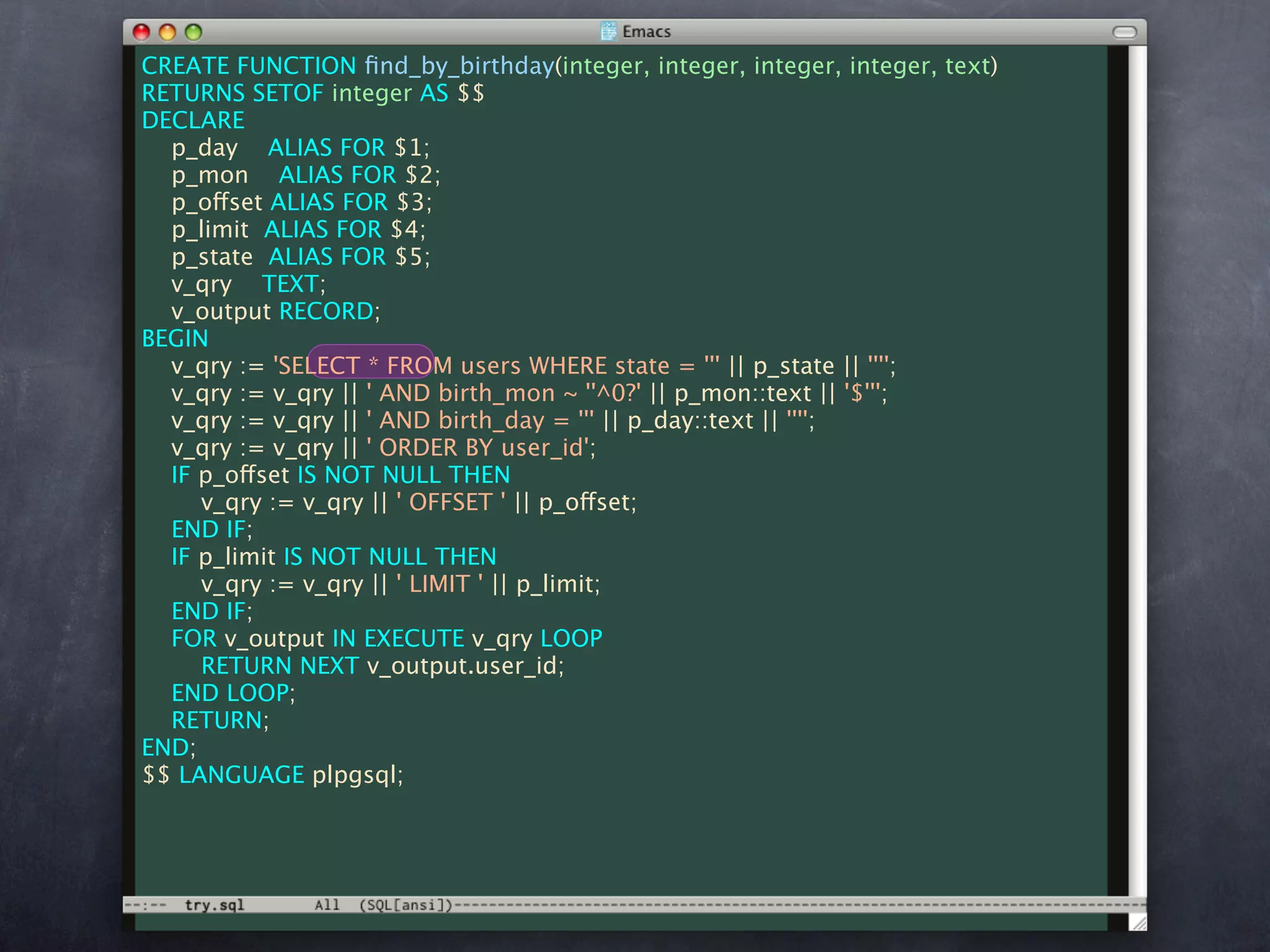Click the END LOOP statement

point(233,693)
